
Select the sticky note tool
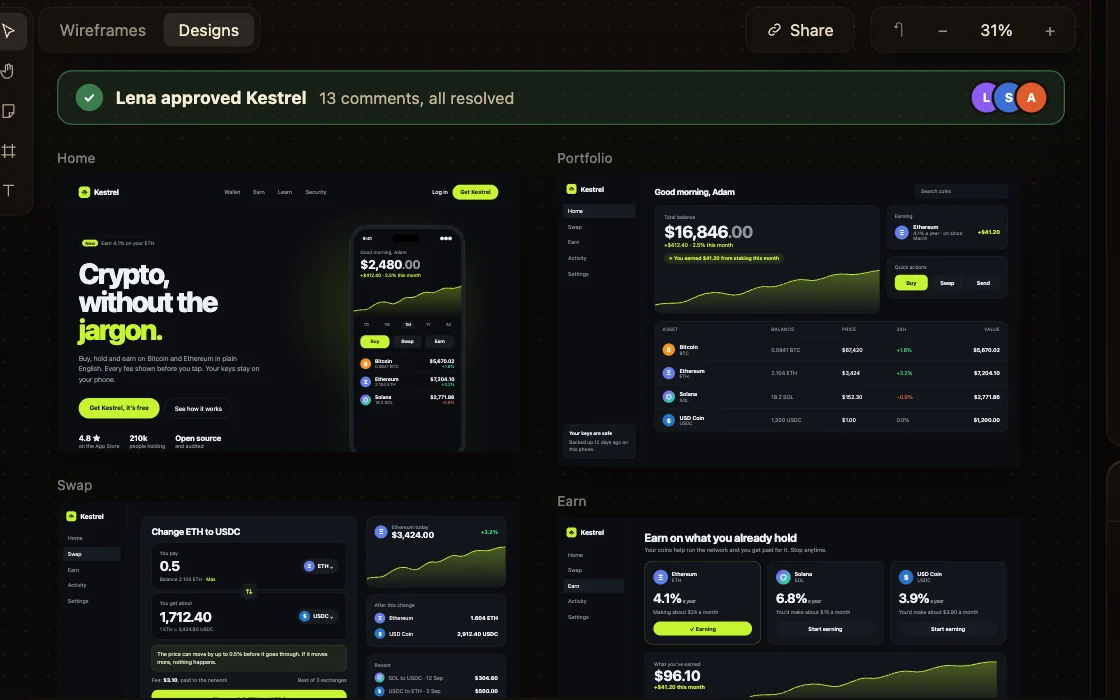click(9, 111)
